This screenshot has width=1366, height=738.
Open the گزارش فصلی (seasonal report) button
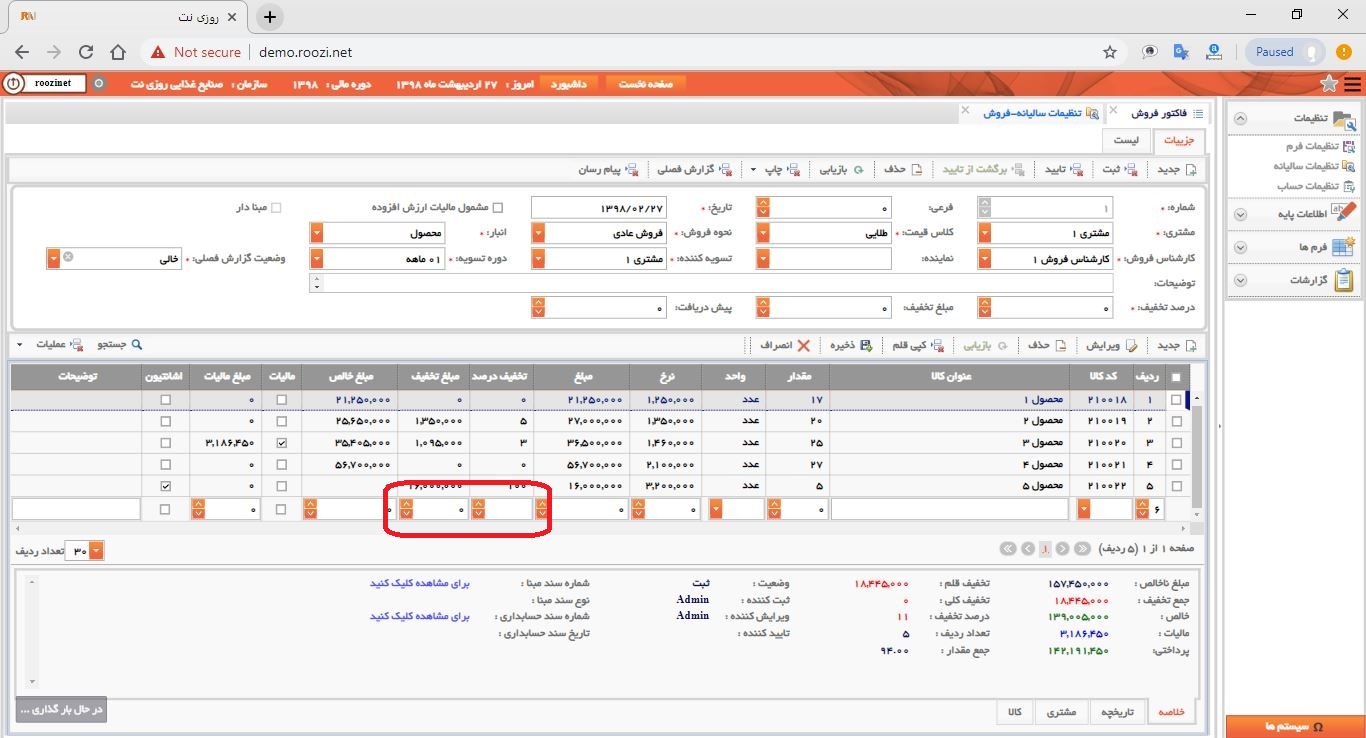694,169
